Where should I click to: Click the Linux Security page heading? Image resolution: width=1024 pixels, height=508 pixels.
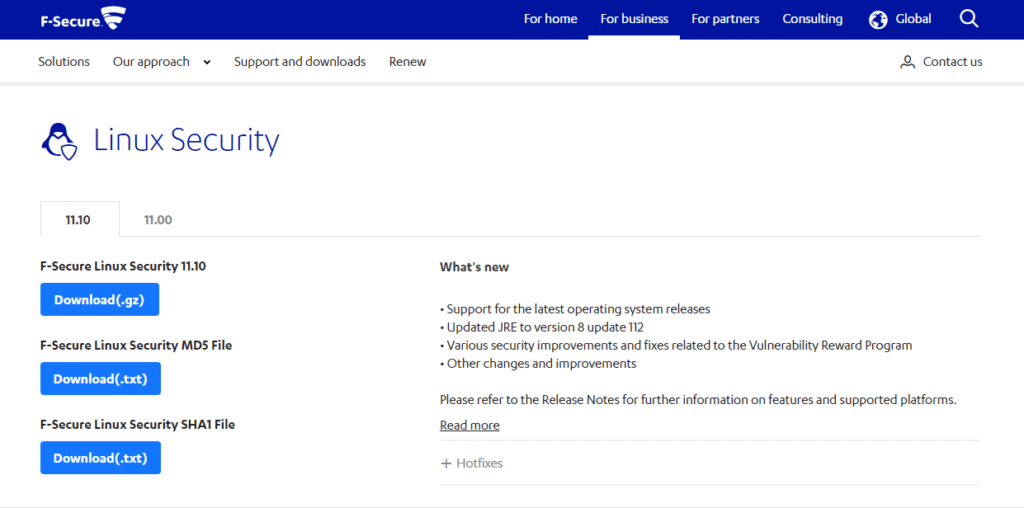(187, 141)
